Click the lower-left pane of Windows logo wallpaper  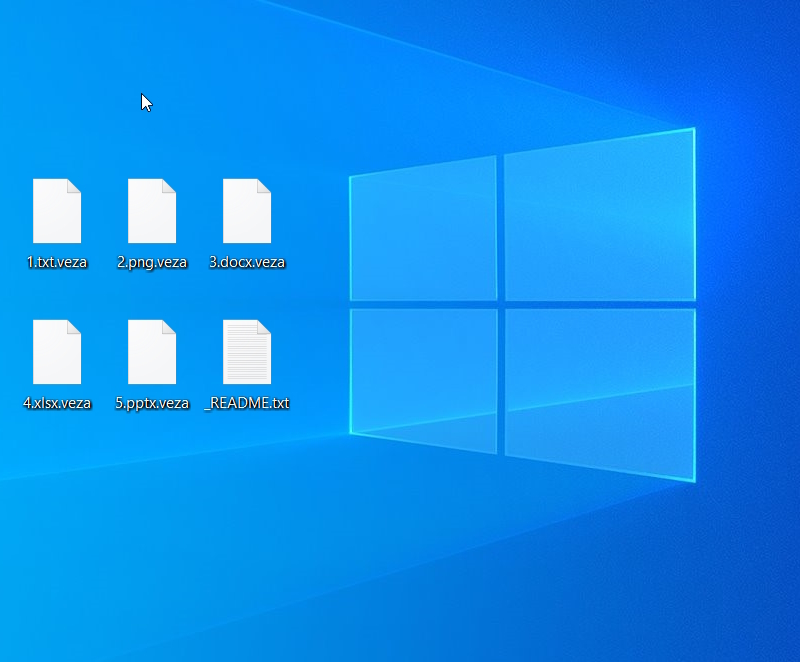(423, 375)
